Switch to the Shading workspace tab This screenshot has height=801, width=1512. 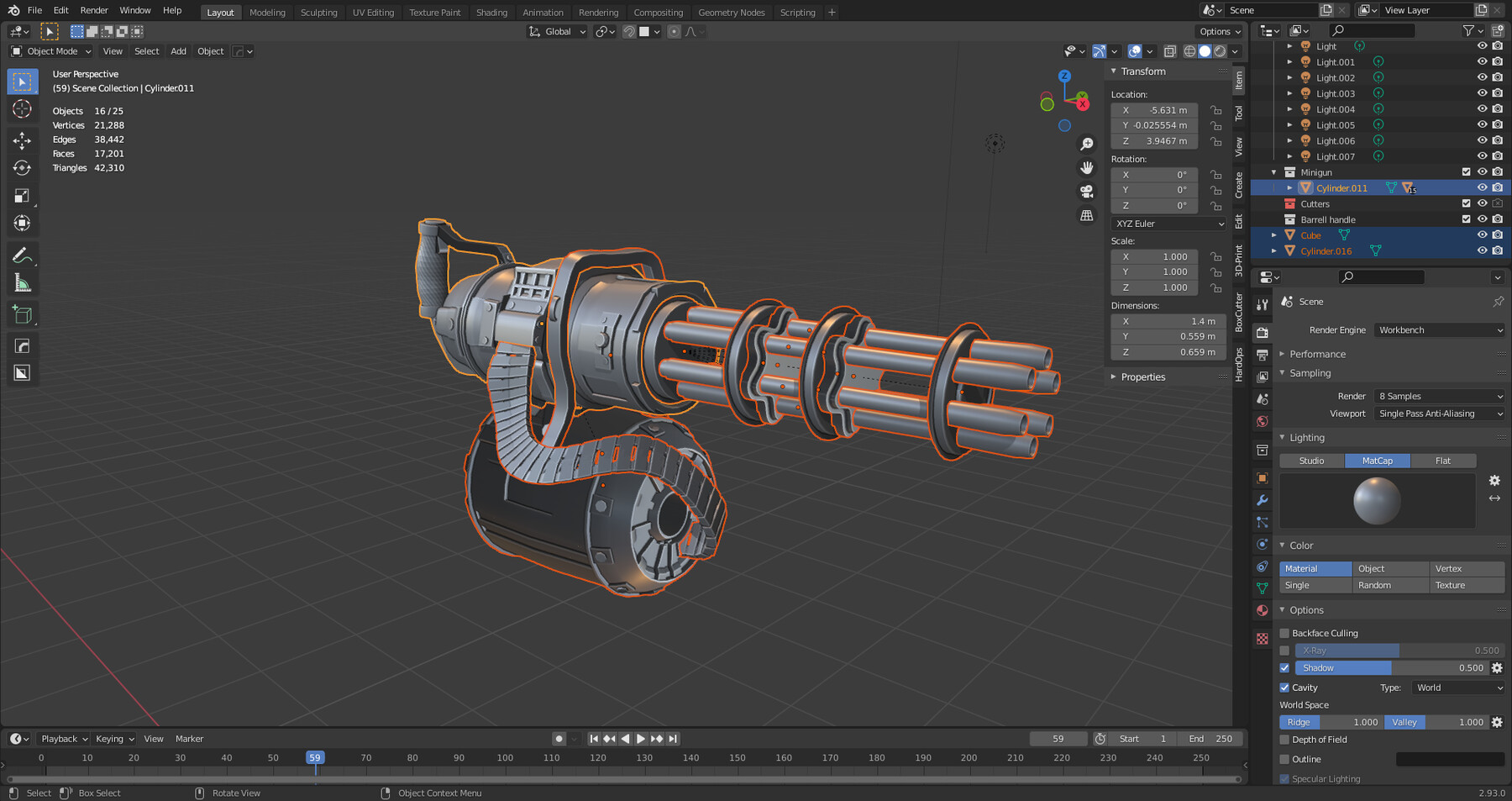coord(491,12)
